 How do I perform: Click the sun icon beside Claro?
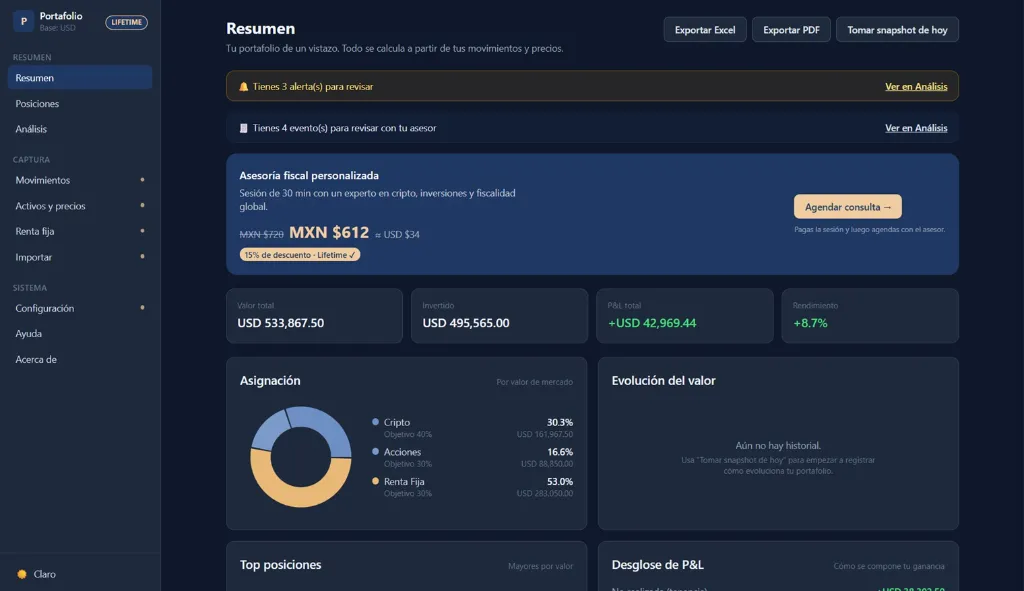point(22,574)
